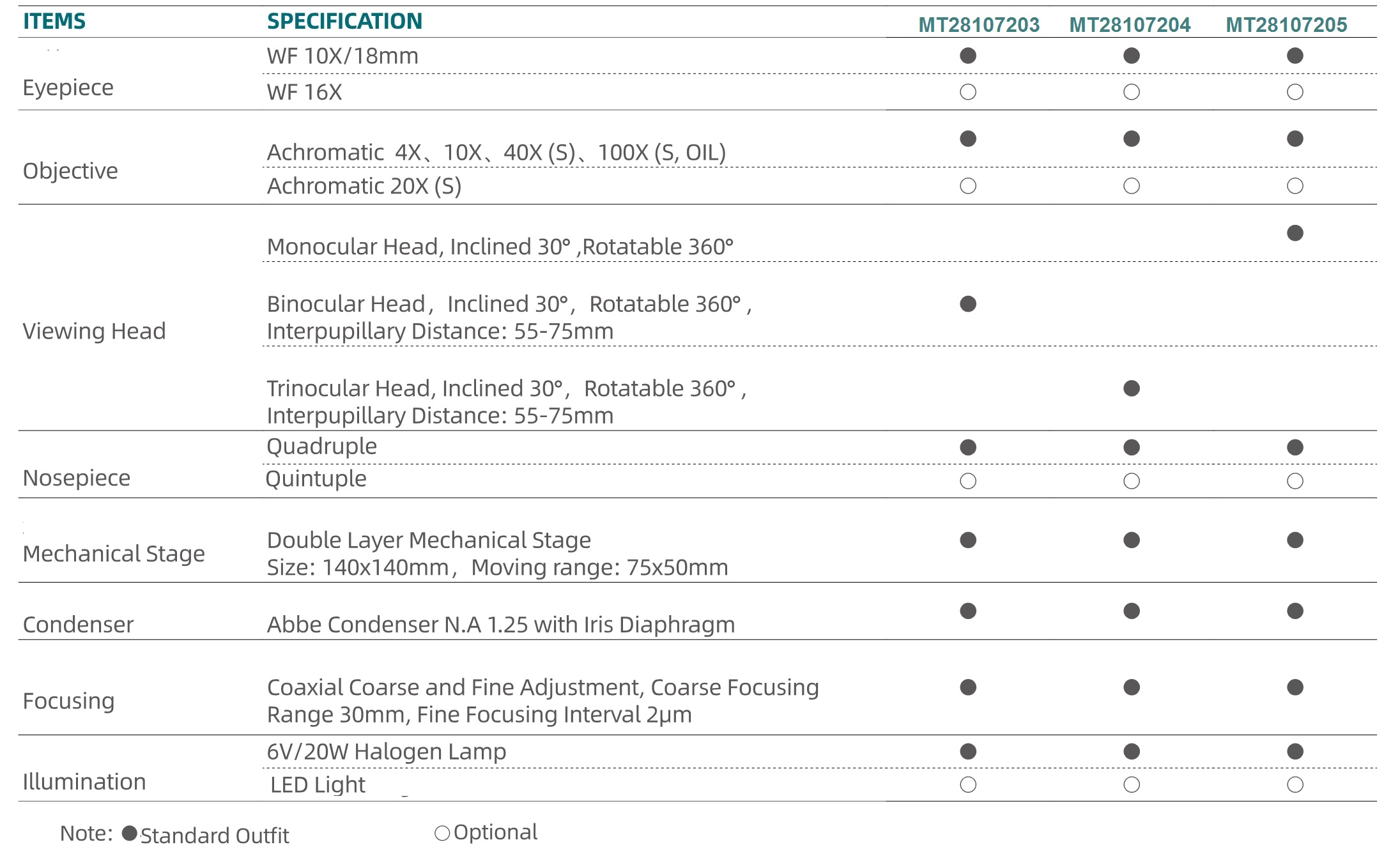This screenshot has height=863, width=1400.
Task: Click the ITEMS header
Action: click(x=54, y=21)
